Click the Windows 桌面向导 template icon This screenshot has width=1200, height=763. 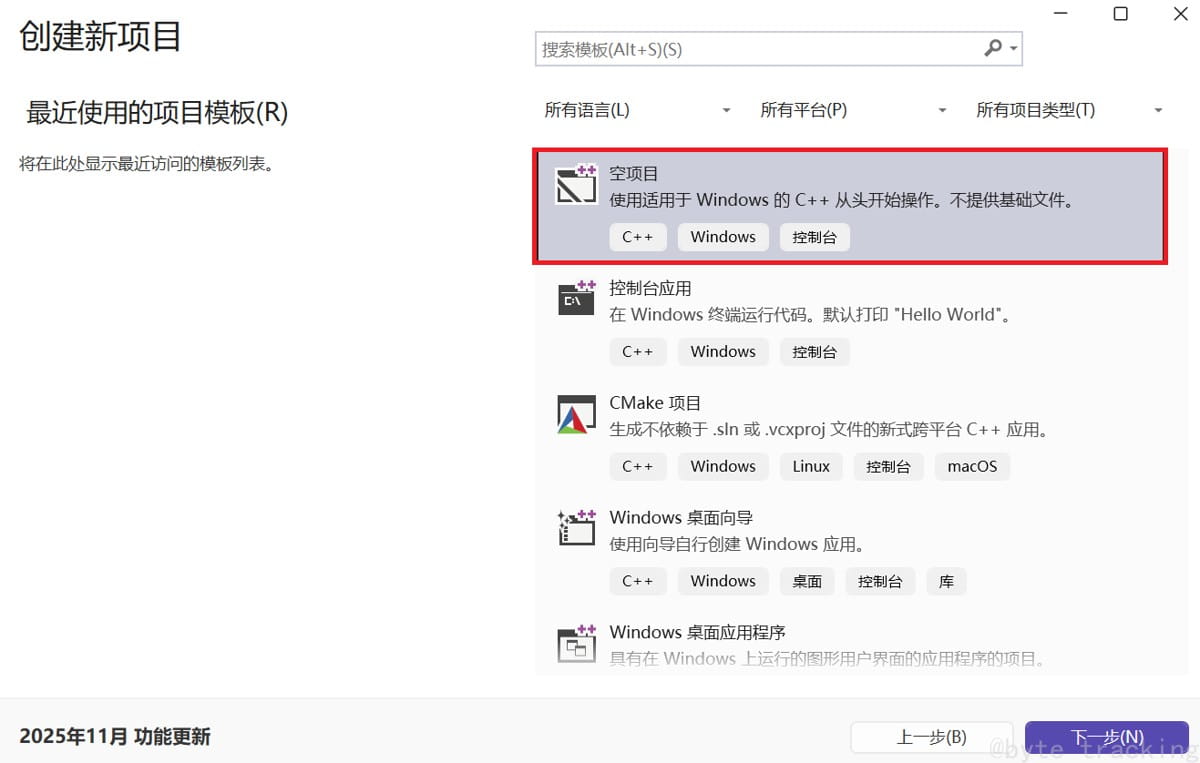(x=576, y=528)
